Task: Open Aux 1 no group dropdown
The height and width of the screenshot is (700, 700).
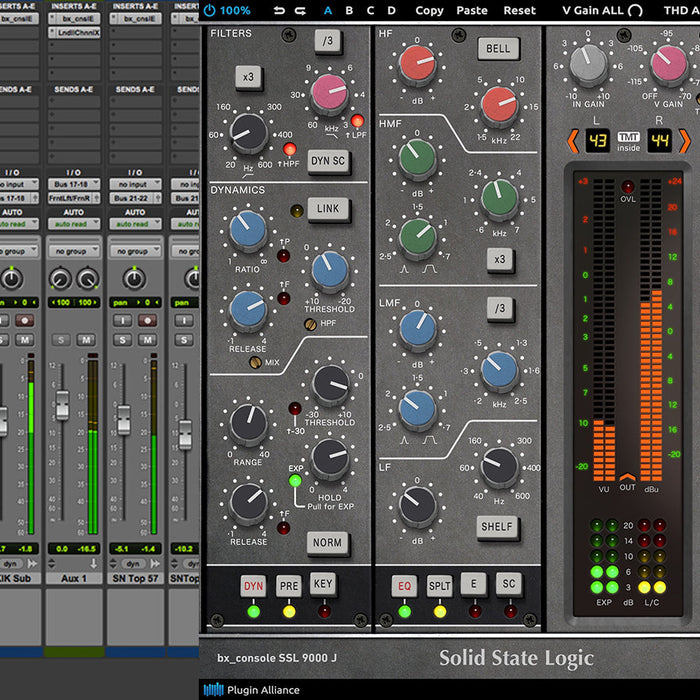Action: tap(74, 251)
